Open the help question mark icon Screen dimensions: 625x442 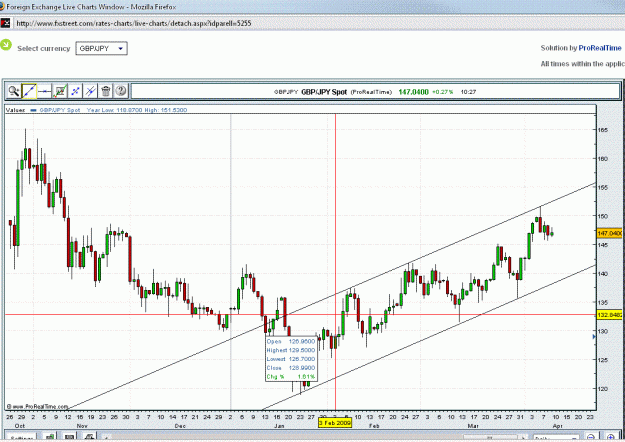coord(121,91)
